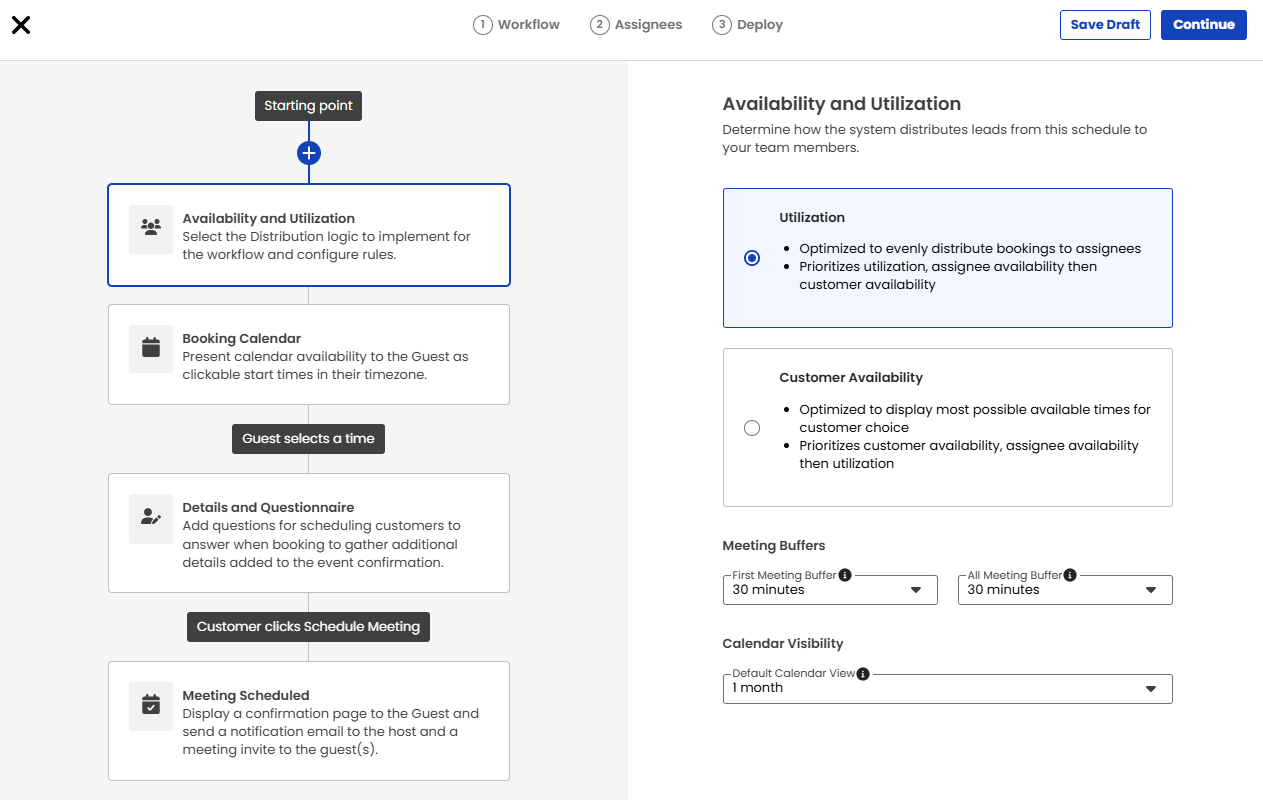Click the Default Calendar View info icon

[x=863, y=674]
